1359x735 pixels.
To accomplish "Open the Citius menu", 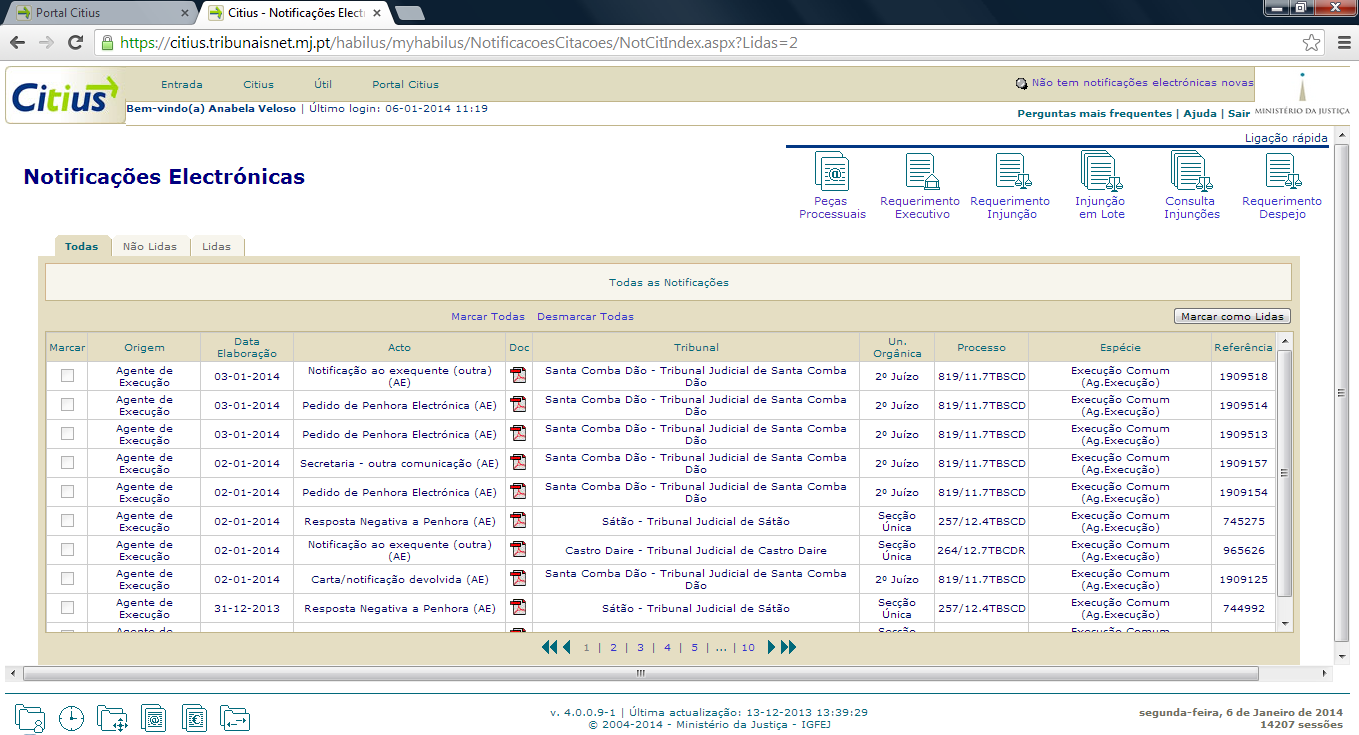I will pyautogui.click(x=259, y=85).
